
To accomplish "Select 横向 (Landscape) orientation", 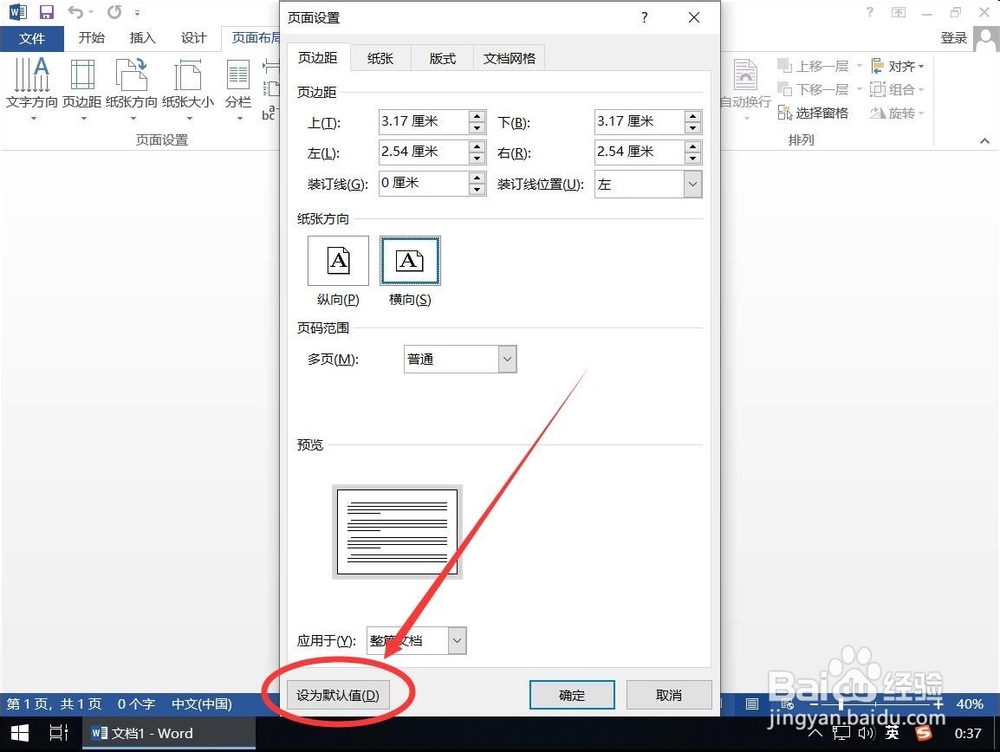I will [409, 262].
